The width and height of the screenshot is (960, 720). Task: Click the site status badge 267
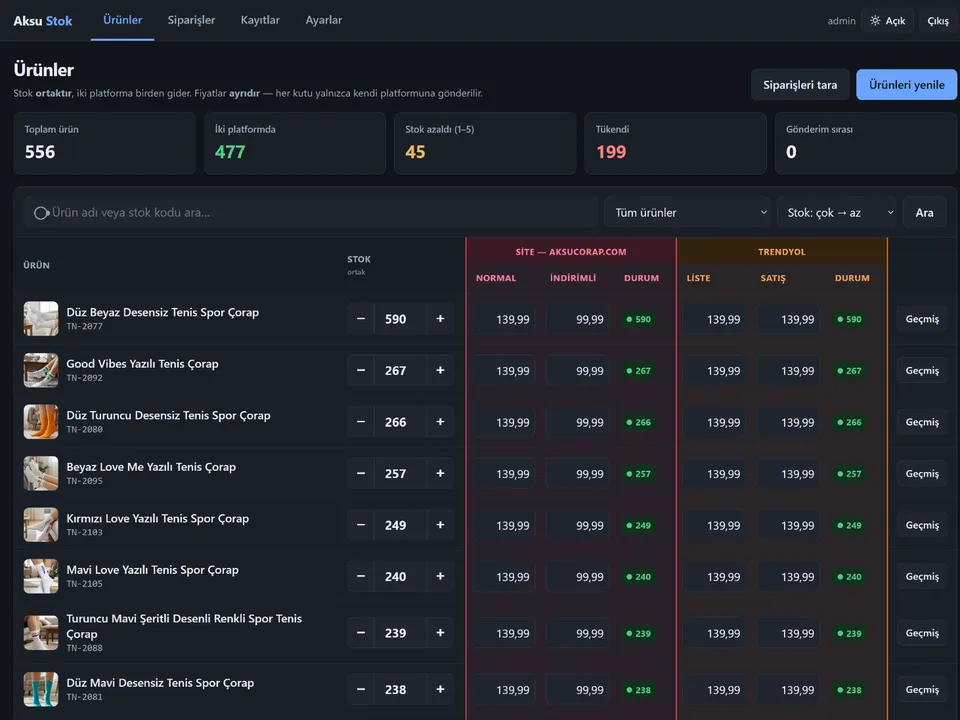pos(638,371)
